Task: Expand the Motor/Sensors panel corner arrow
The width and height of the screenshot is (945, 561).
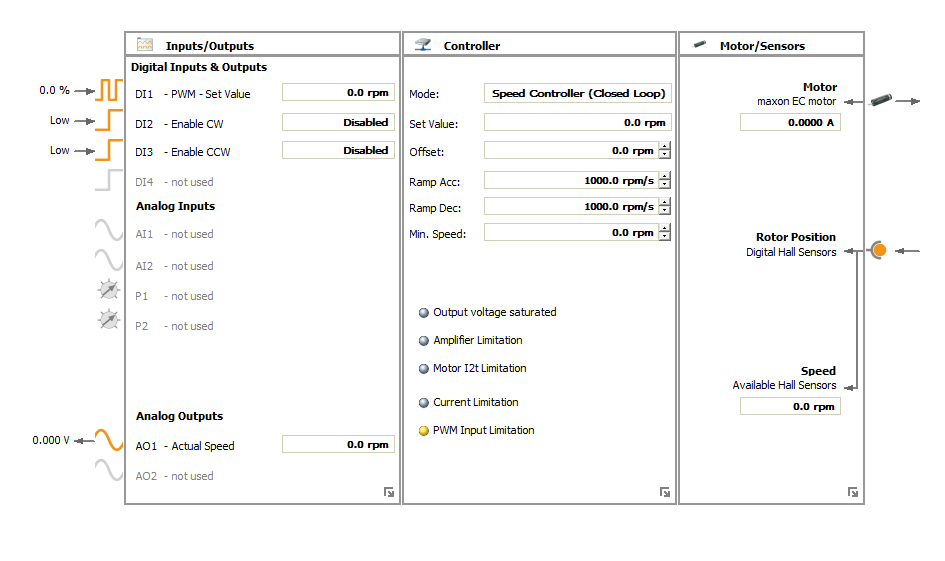Action: pyautogui.click(x=852, y=492)
